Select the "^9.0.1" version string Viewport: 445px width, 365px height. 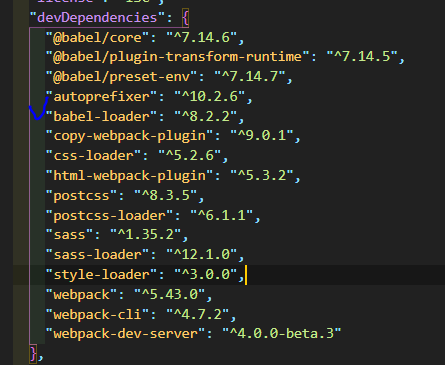pos(262,136)
